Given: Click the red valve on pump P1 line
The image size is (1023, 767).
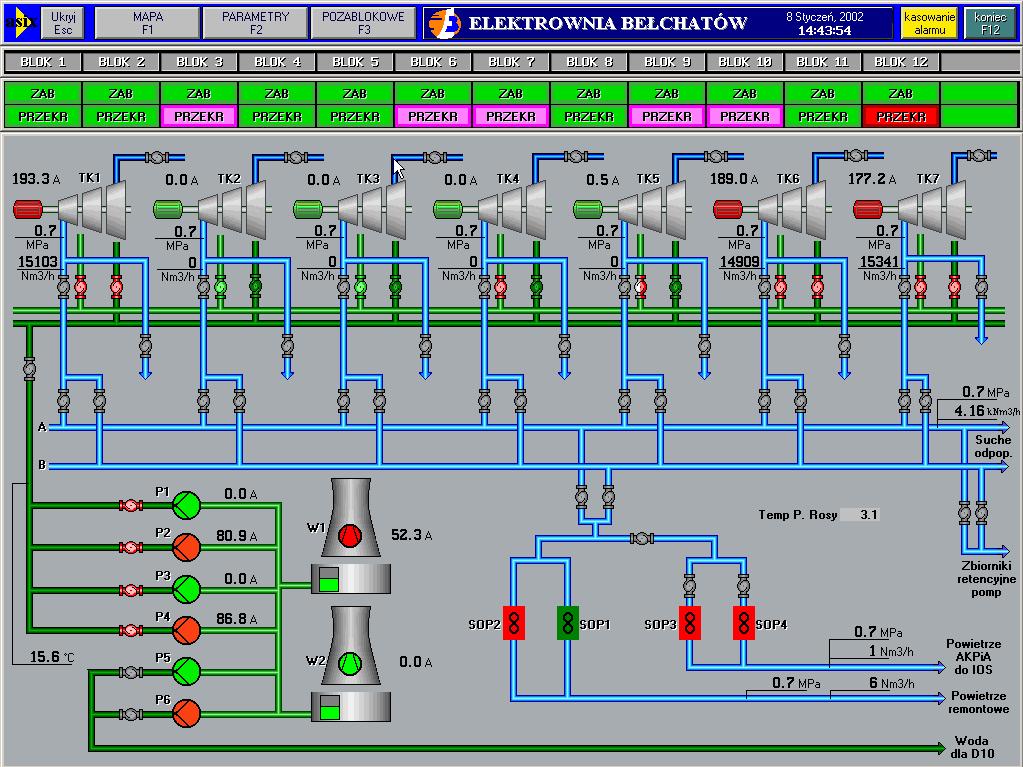Looking at the screenshot, I should tap(130, 505).
